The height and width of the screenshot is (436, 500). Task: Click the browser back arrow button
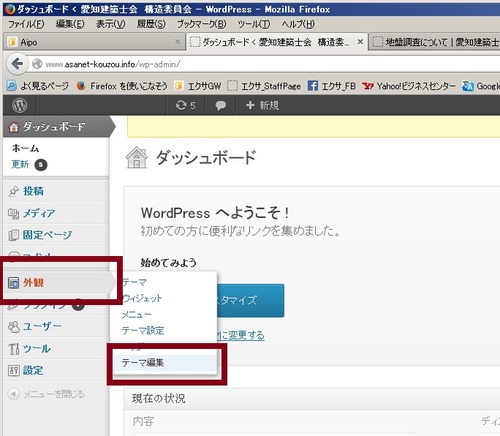[17, 64]
